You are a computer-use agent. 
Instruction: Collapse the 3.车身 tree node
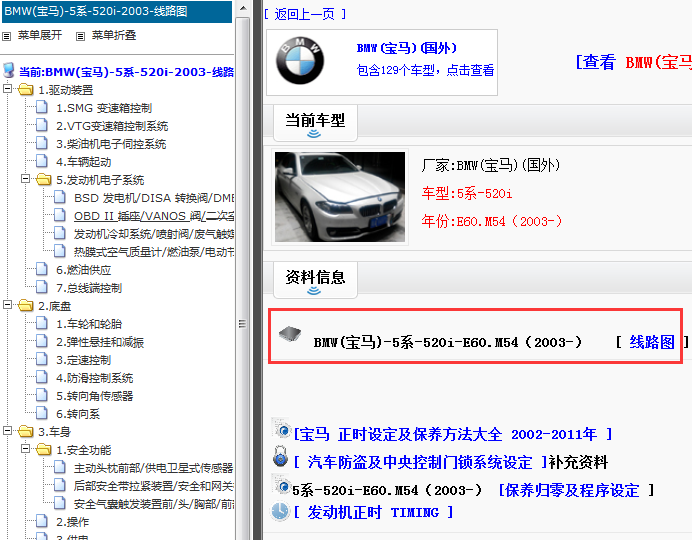coord(8,431)
